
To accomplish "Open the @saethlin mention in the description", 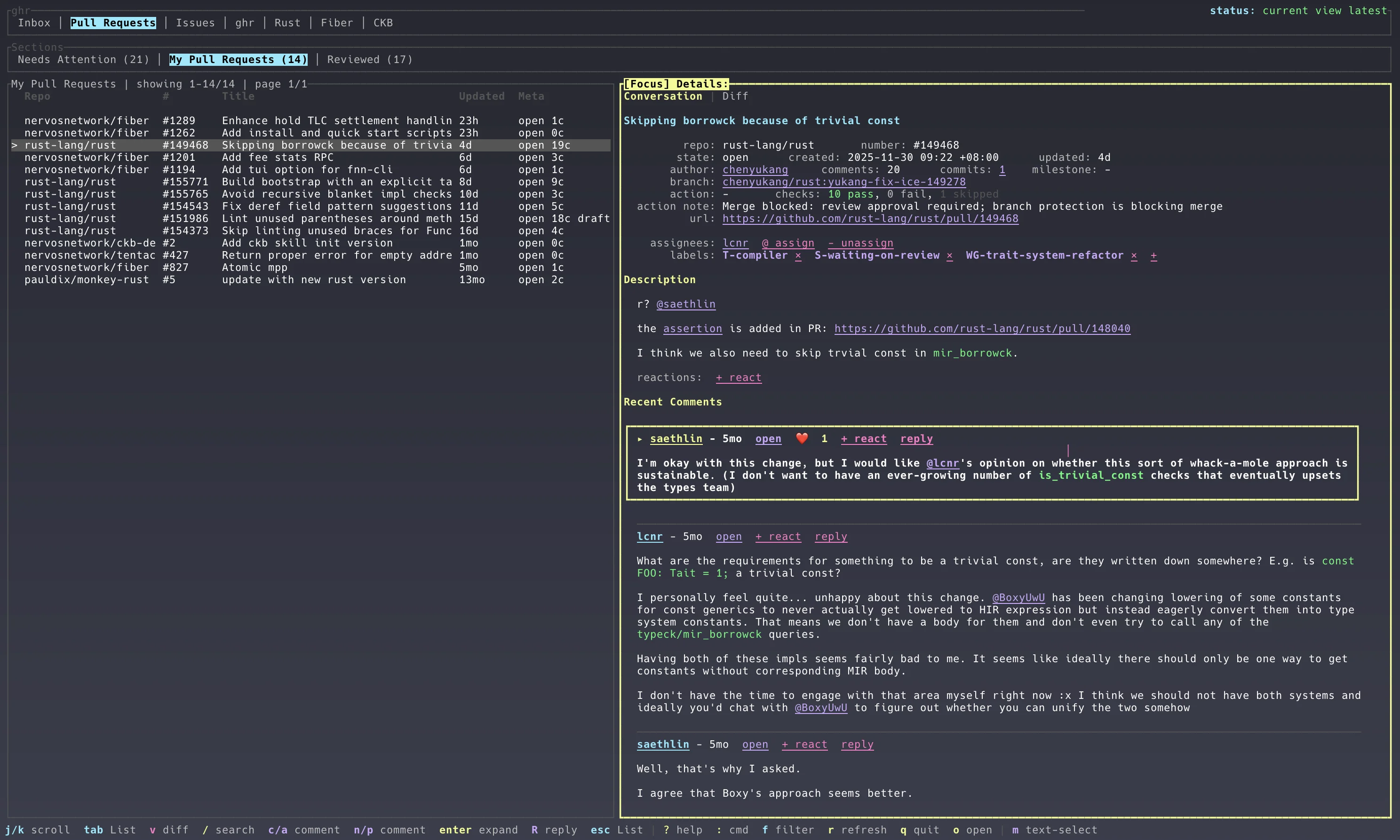I will pyautogui.click(x=686, y=304).
